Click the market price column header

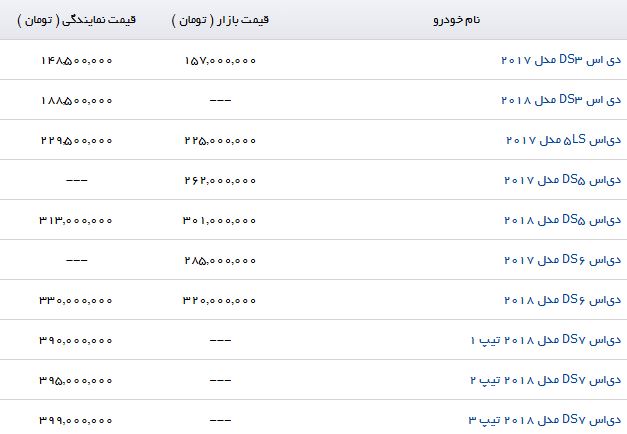click(x=220, y=20)
